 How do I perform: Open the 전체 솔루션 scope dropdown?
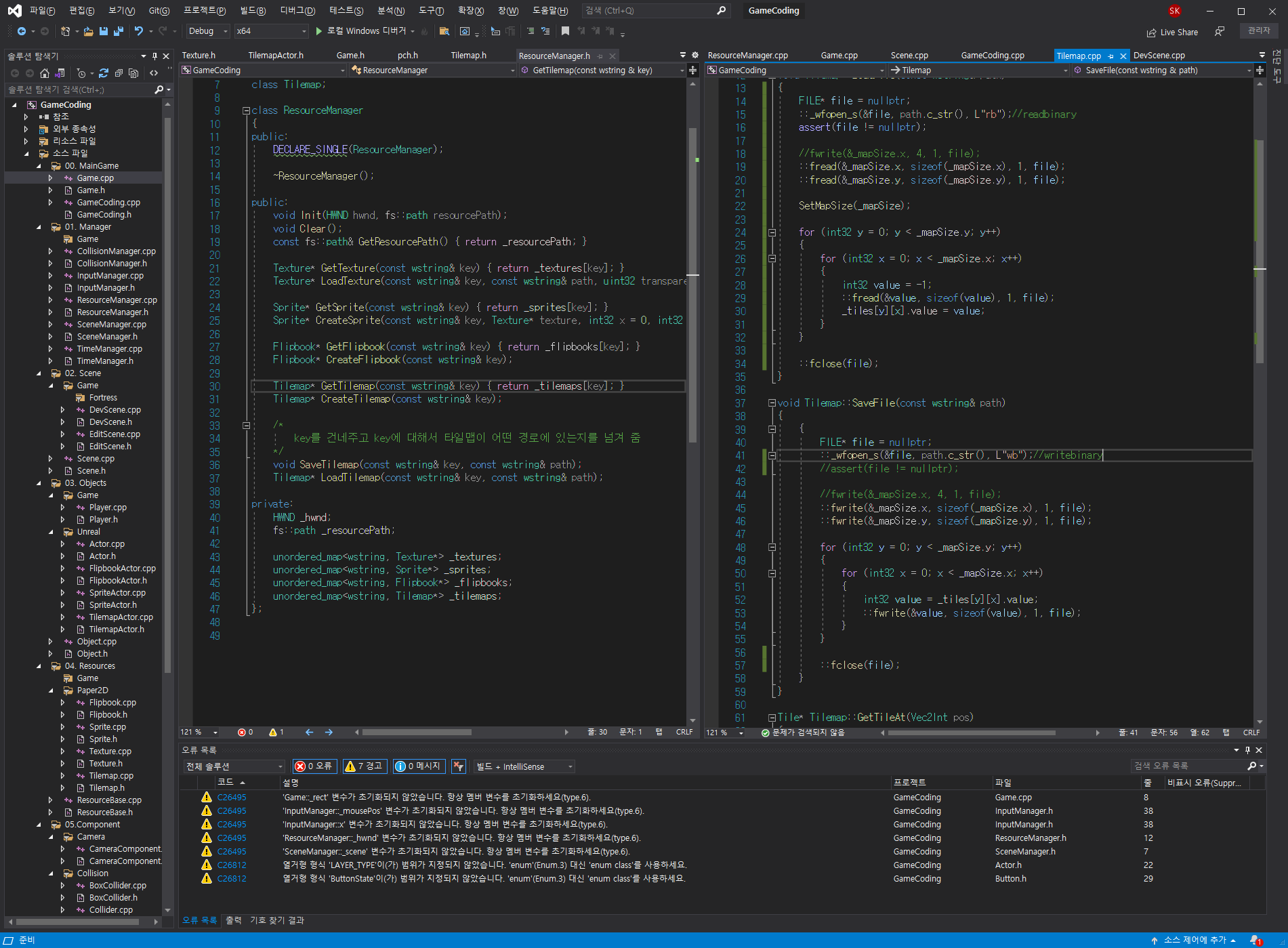click(234, 766)
